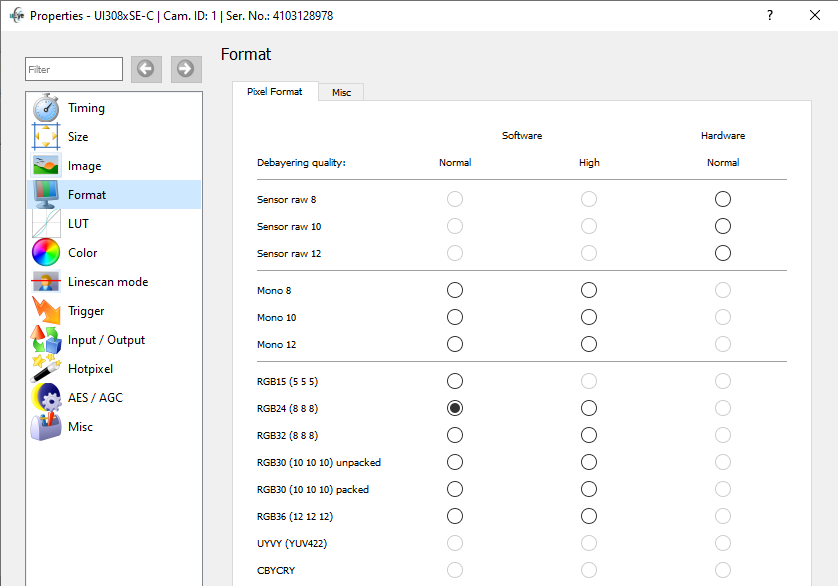Select RGB30 packed software normal
Image resolution: width=838 pixels, height=586 pixels.
pyautogui.click(x=455, y=489)
